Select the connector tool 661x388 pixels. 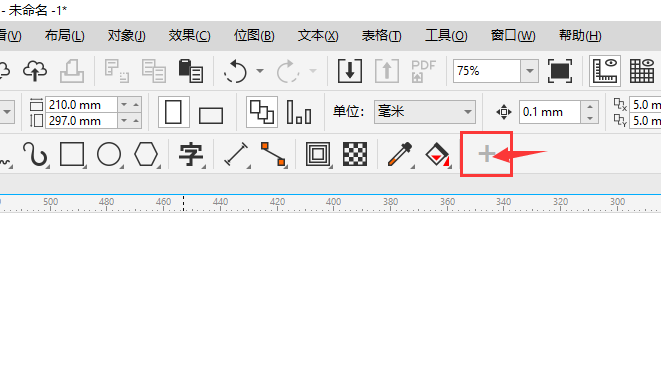pyautogui.click(x=273, y=154)
